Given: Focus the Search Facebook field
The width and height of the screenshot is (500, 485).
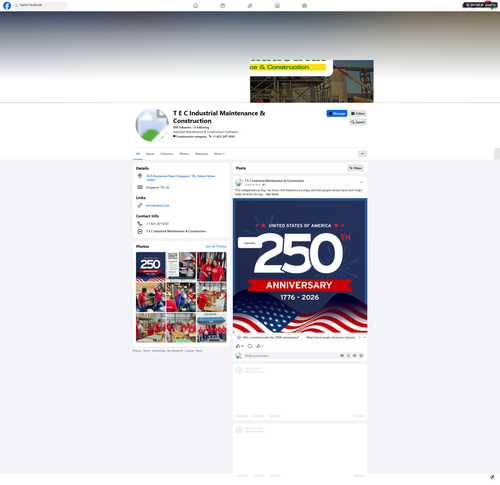Looking at the screenshot, I should tap(40, 5).
